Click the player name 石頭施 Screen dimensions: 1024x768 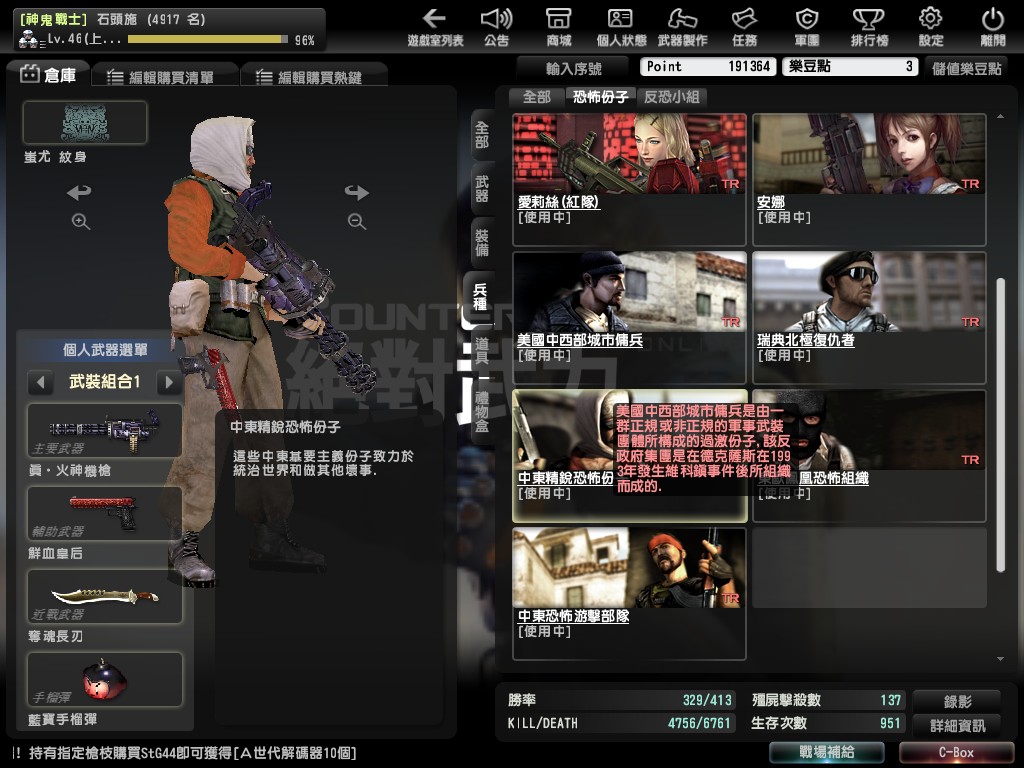point(116,19)
